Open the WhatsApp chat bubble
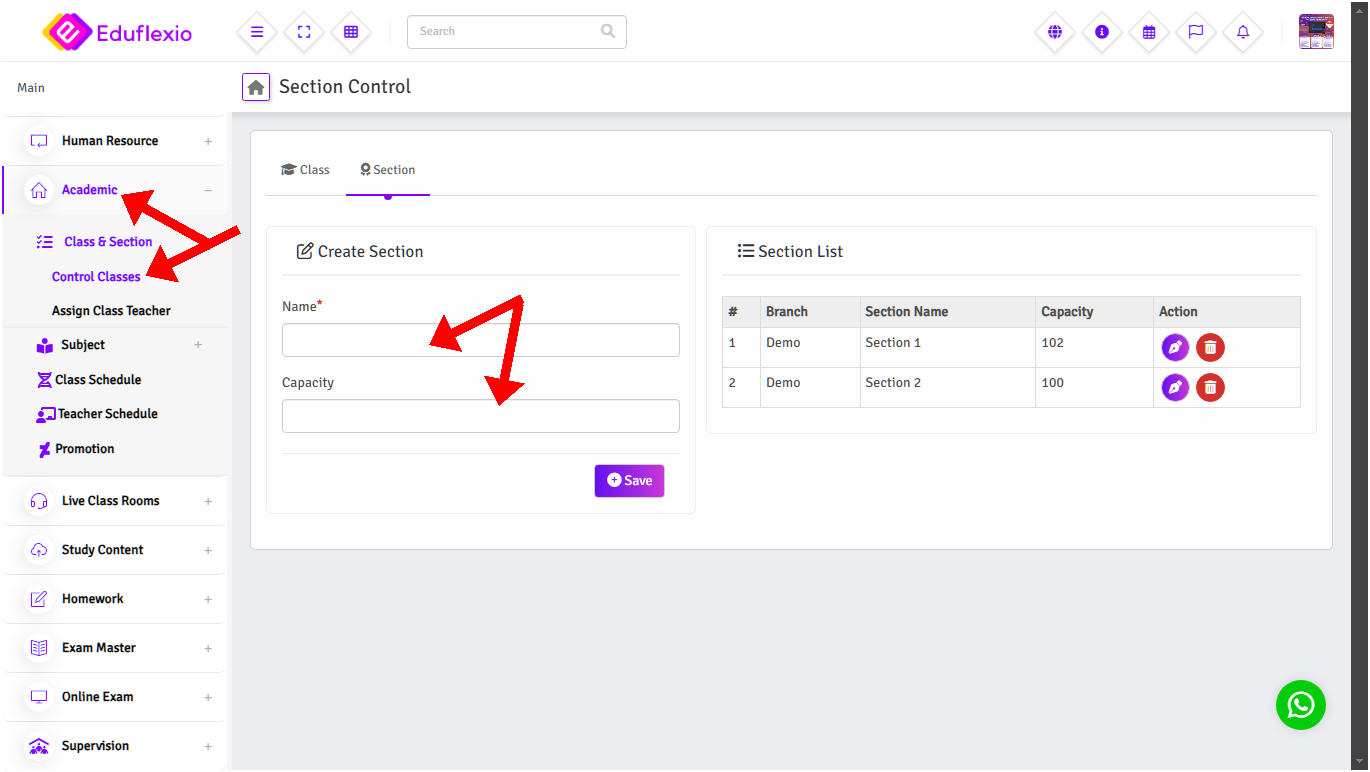Viewport: 1370px width, 772px height. point(1300,705)
